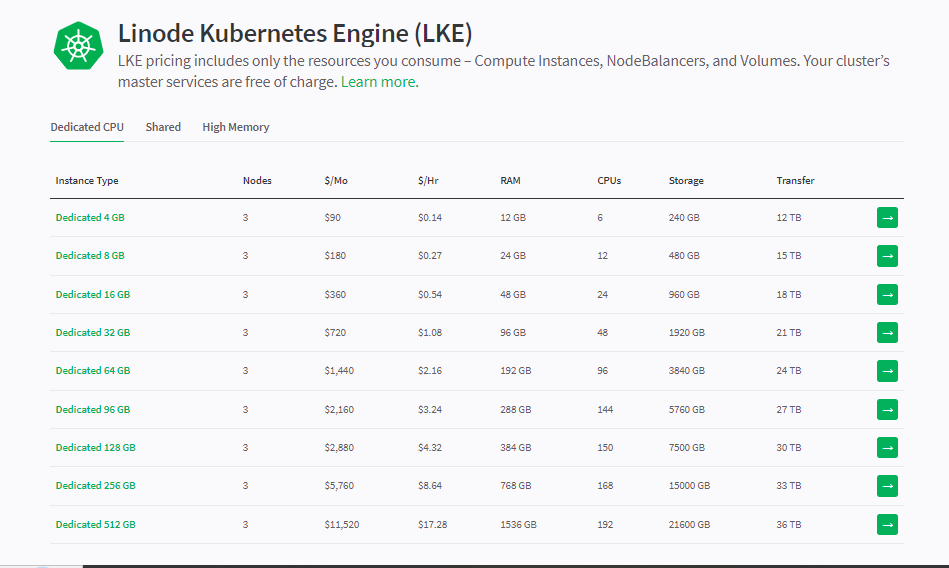
Task: Open the Dedicated 128 GB plan link
Action: click(x=96, y=447)
